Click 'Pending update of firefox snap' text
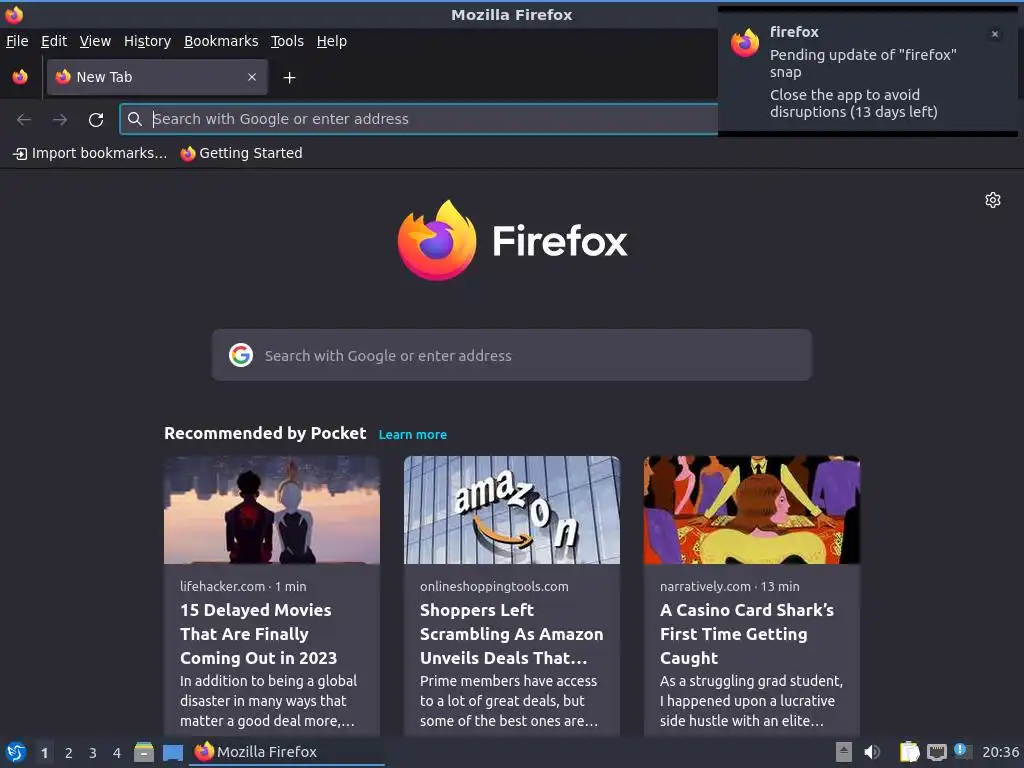Image resolution: width=1024 pixels, height=768 pixels. pyautogui.click(x=863, y=63)
